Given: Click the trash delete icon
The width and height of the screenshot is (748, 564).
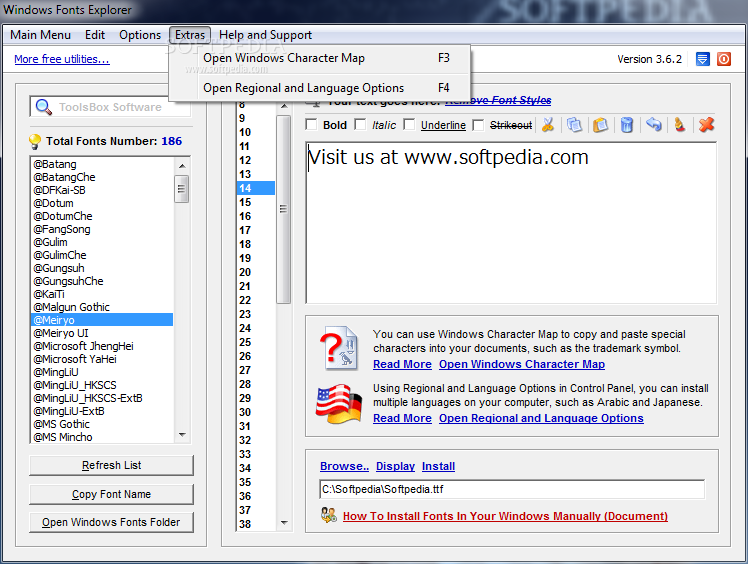Looking at the screenshot, I should point(627,125).
